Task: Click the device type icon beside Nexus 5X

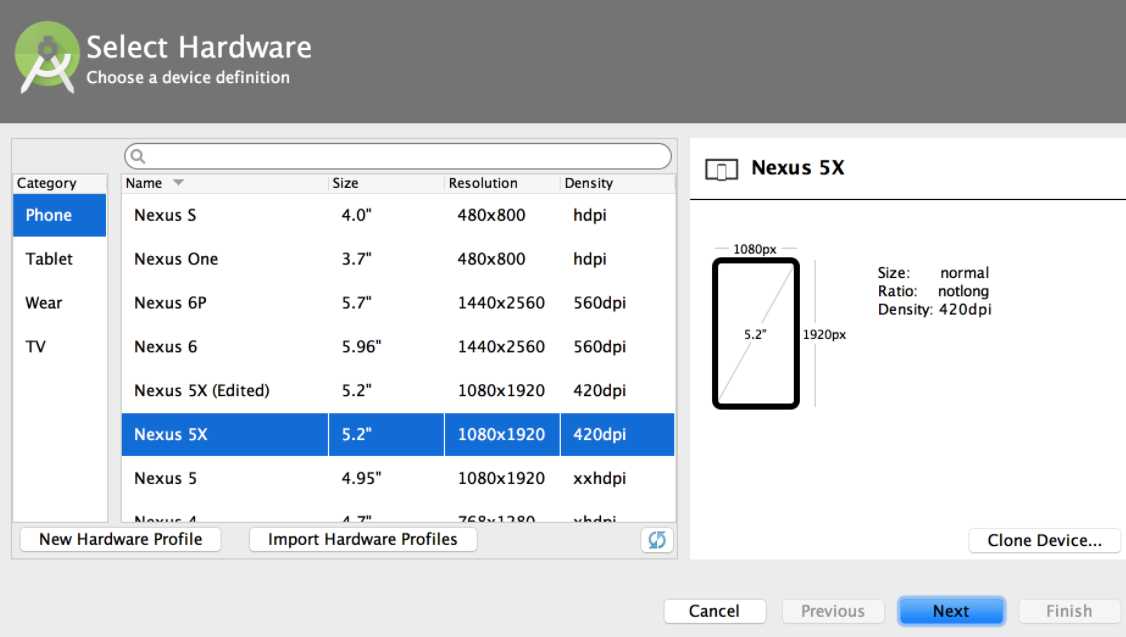Action: click(721, 169)
